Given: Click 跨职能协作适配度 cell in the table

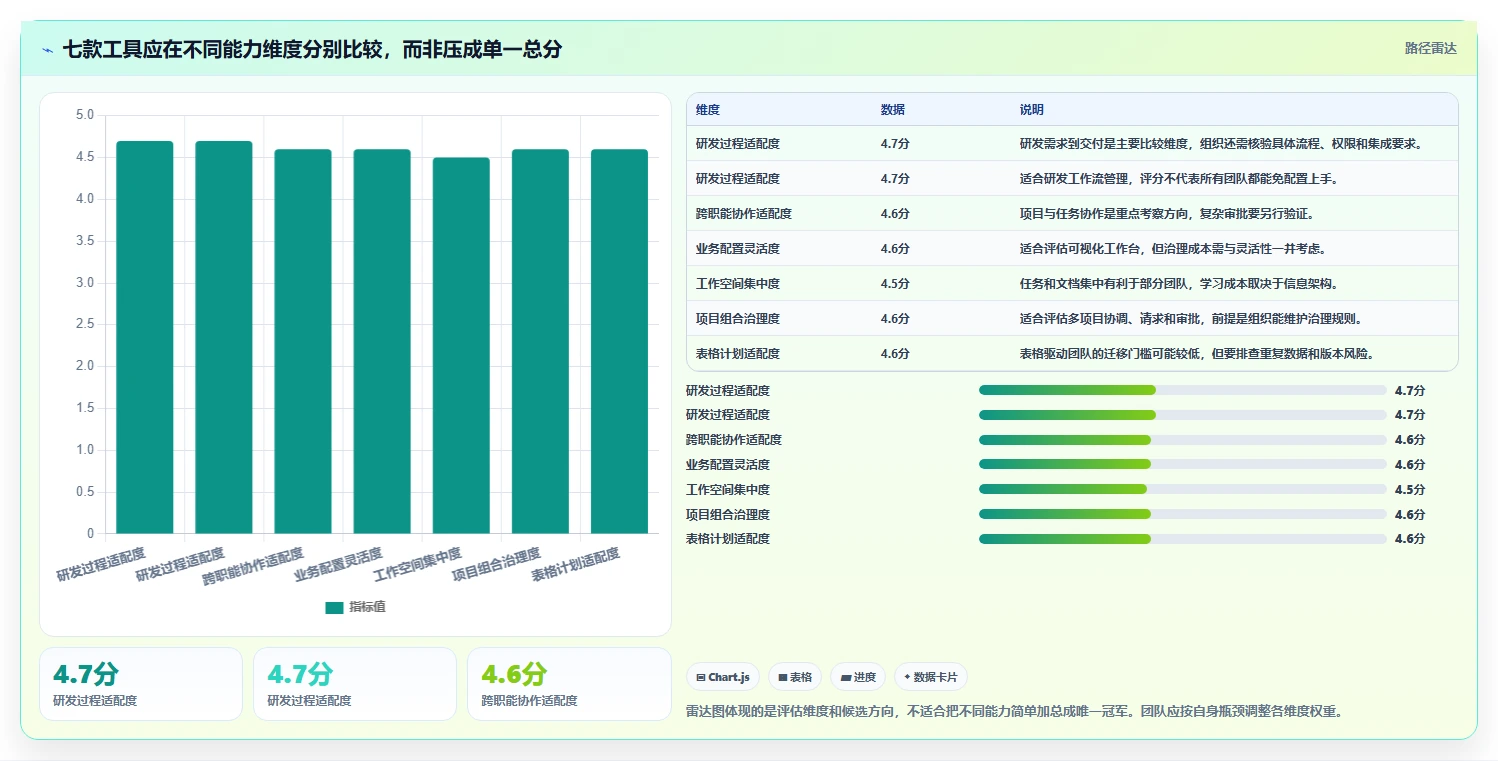Looking at the screenshot, I should (x=744, y=214).
